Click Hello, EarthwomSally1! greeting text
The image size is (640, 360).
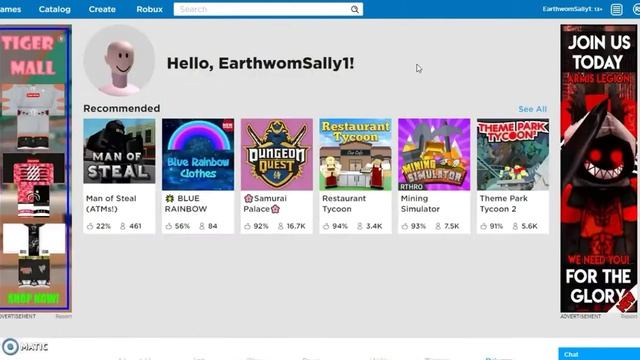pyautogui.click(x=260, y=63)
